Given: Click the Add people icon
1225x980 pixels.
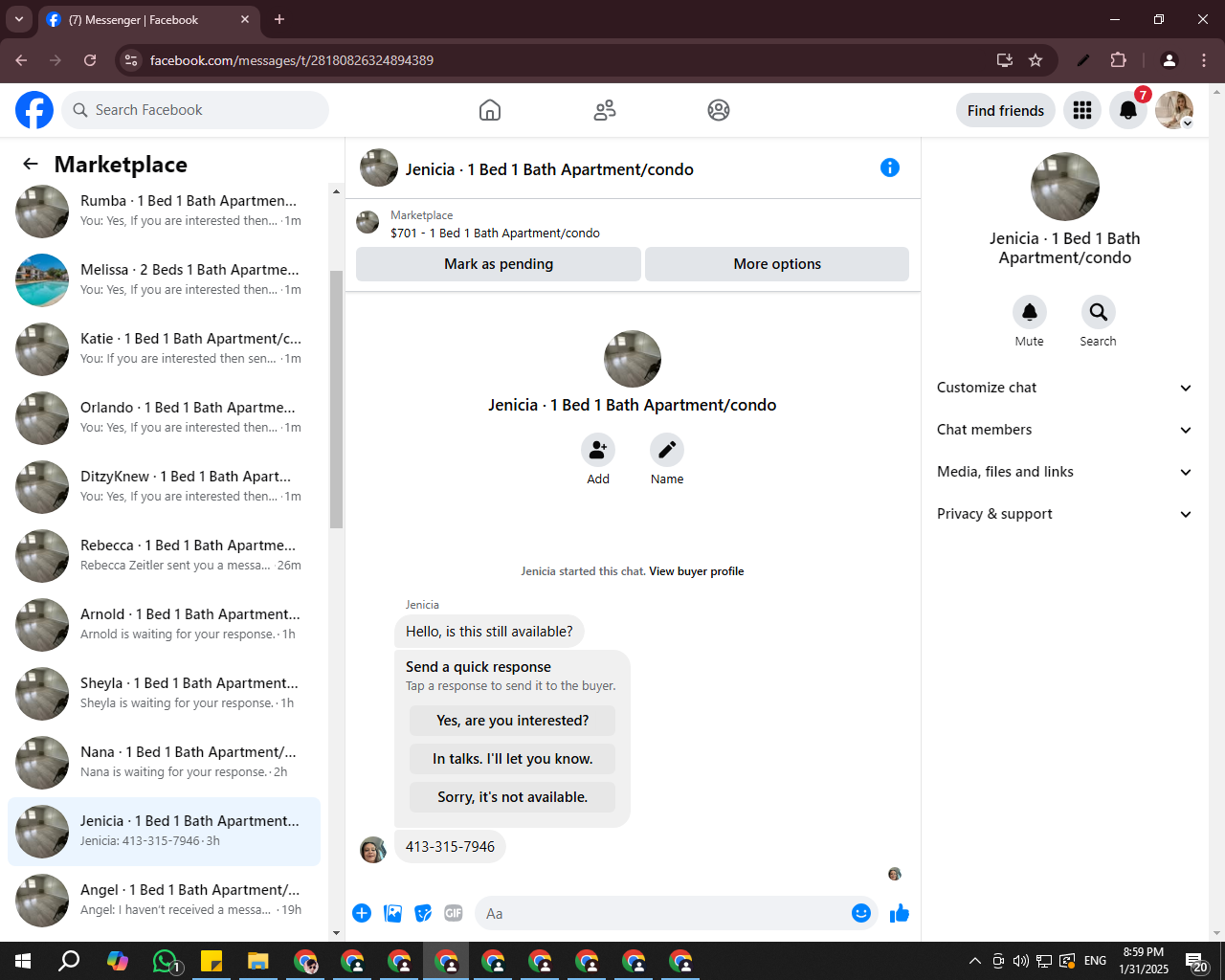Looking at the screenshot, I should [x=598, y=450].
